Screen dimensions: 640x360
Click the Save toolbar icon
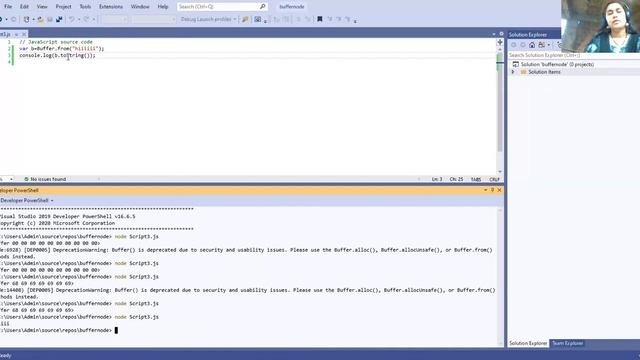pos(50,19)
